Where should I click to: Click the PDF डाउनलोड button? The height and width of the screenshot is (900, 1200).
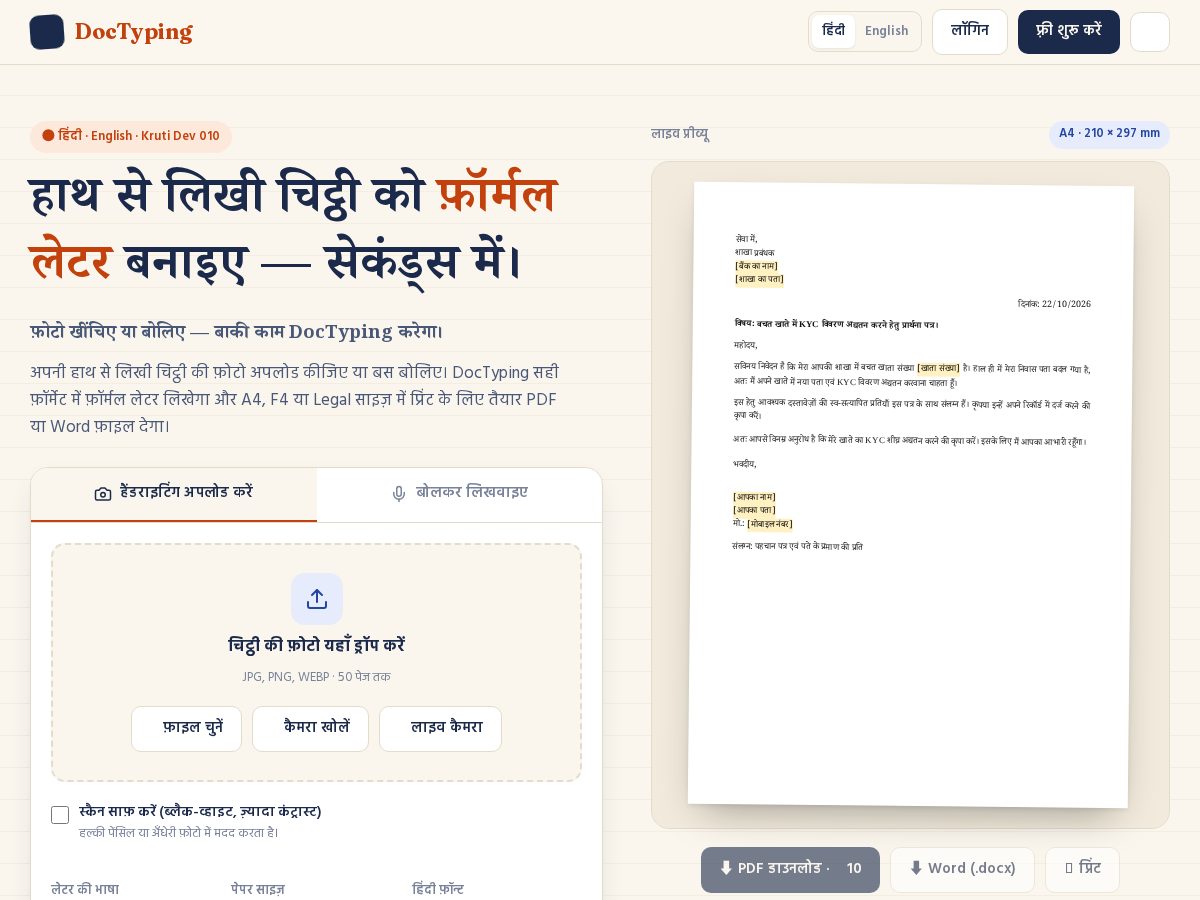click(790, 870)
